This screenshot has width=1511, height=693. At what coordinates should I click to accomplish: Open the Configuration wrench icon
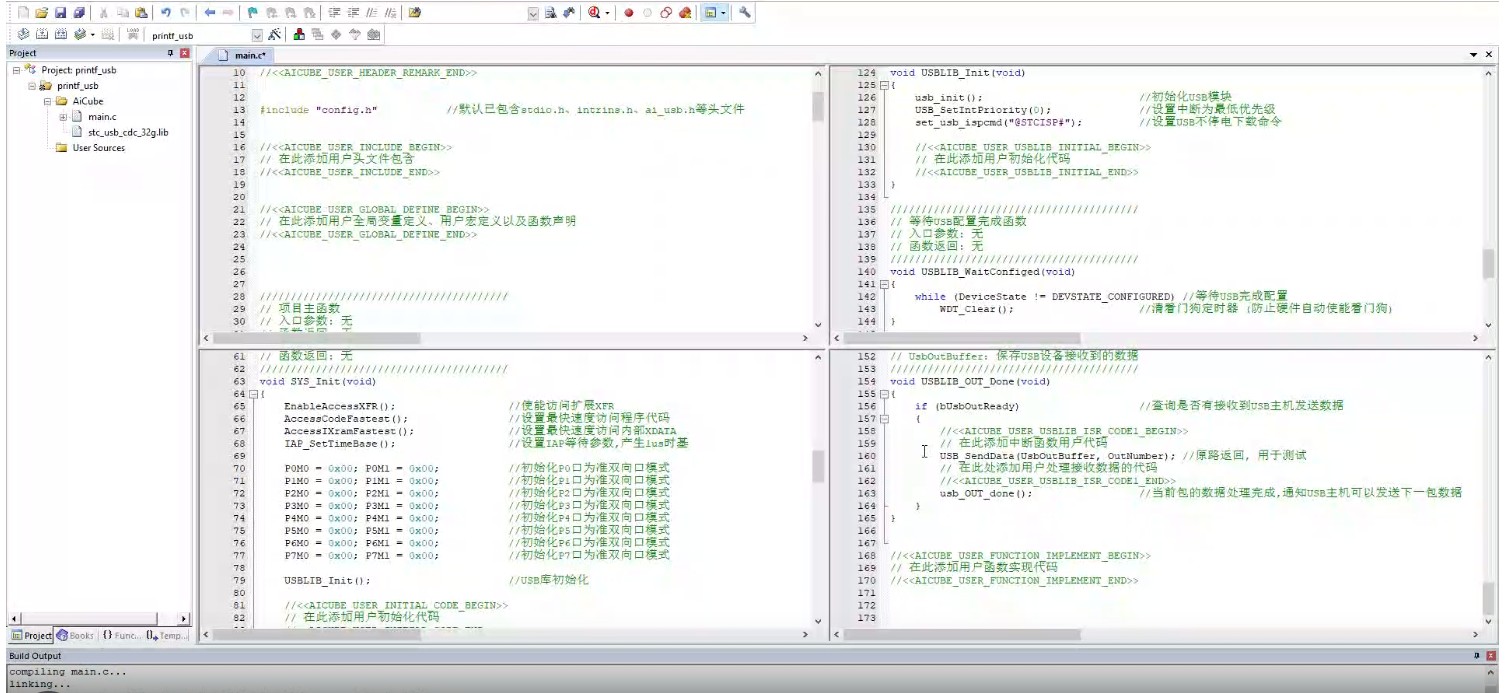coord(745,13)
